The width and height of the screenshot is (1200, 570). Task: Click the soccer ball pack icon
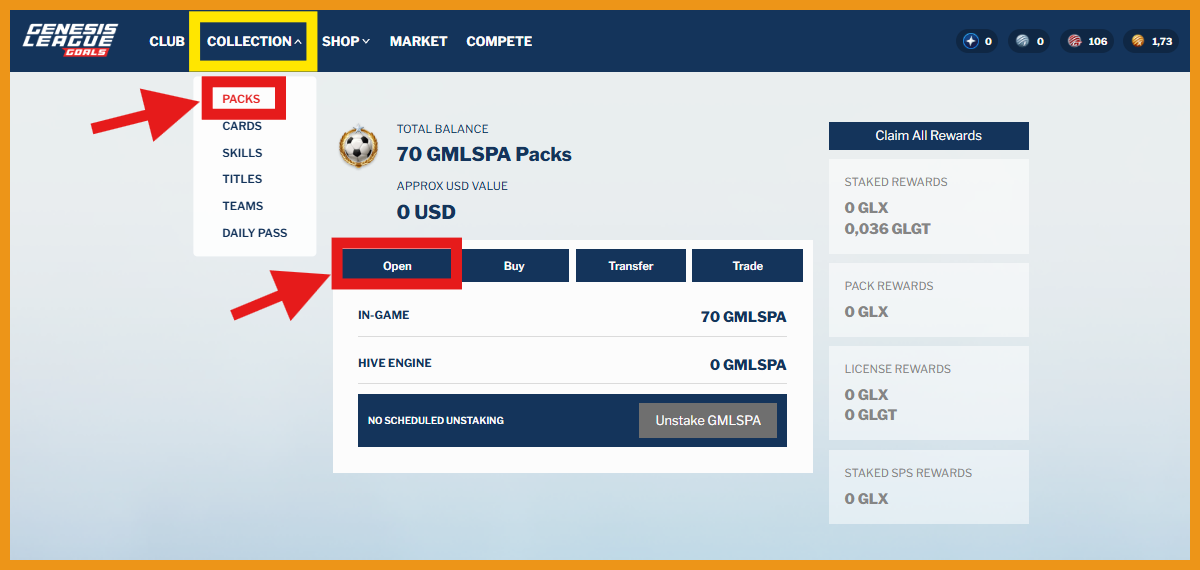point(359,148)
